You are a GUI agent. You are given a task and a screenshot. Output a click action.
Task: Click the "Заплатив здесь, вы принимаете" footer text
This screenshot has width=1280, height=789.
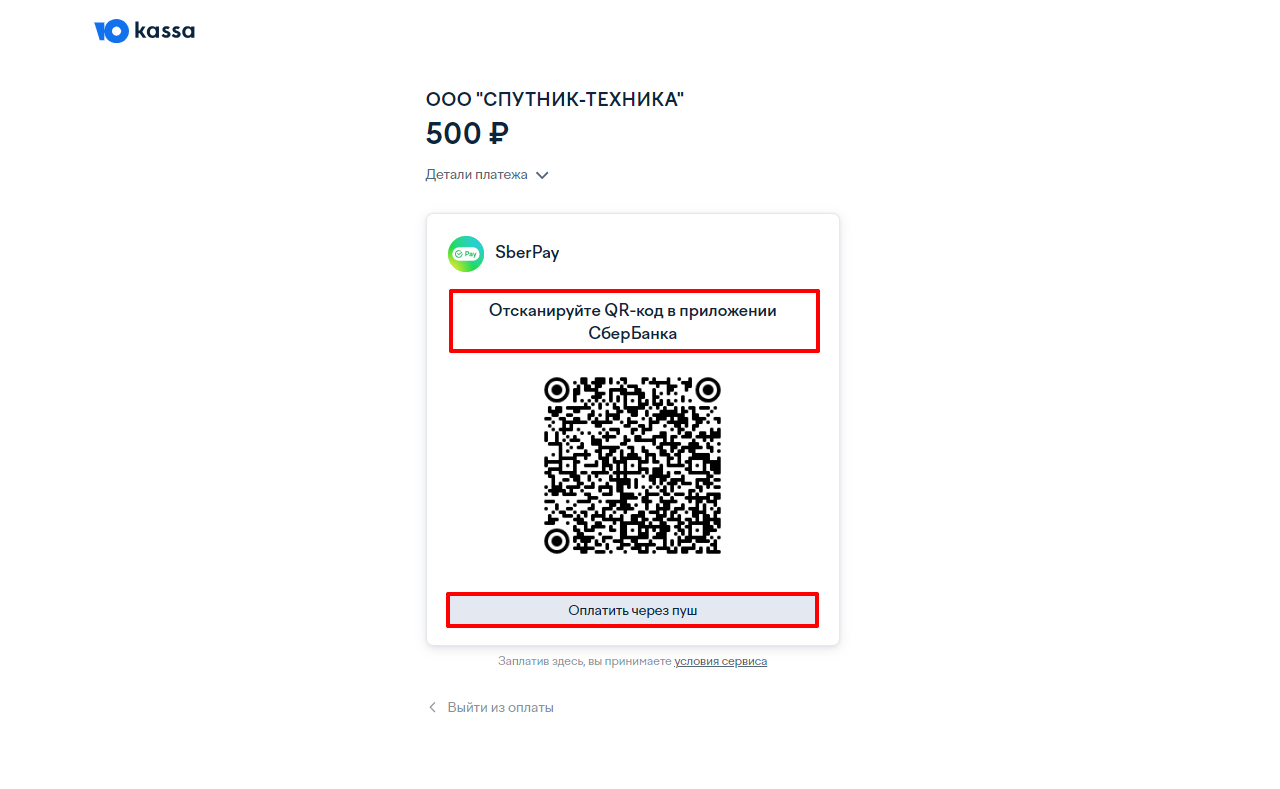pos(585,661)
